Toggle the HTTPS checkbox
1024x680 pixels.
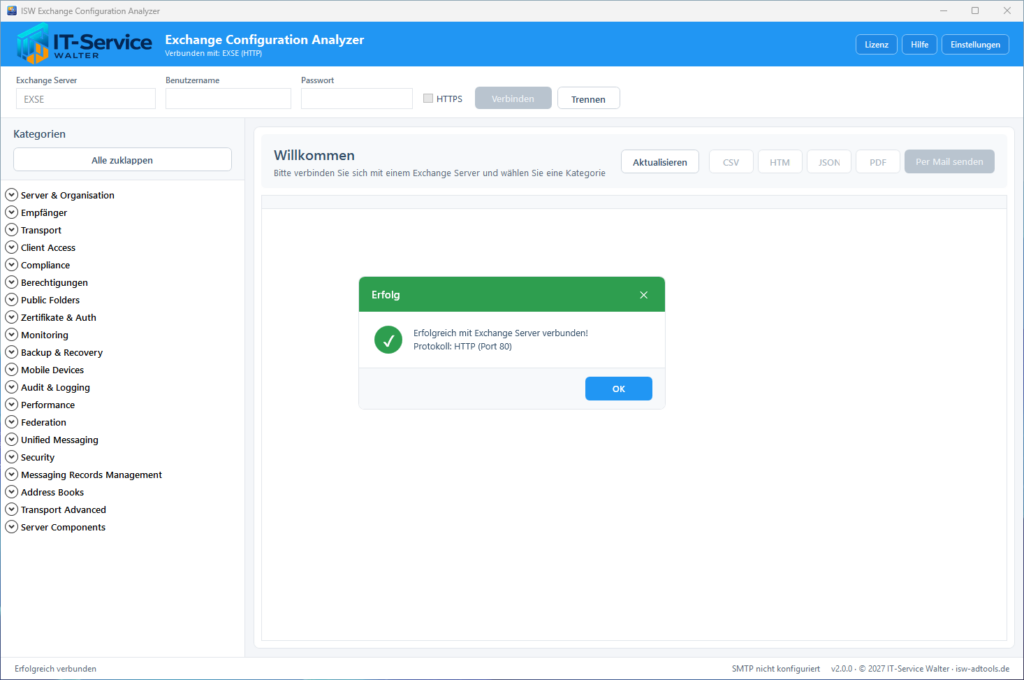[428, 98]
